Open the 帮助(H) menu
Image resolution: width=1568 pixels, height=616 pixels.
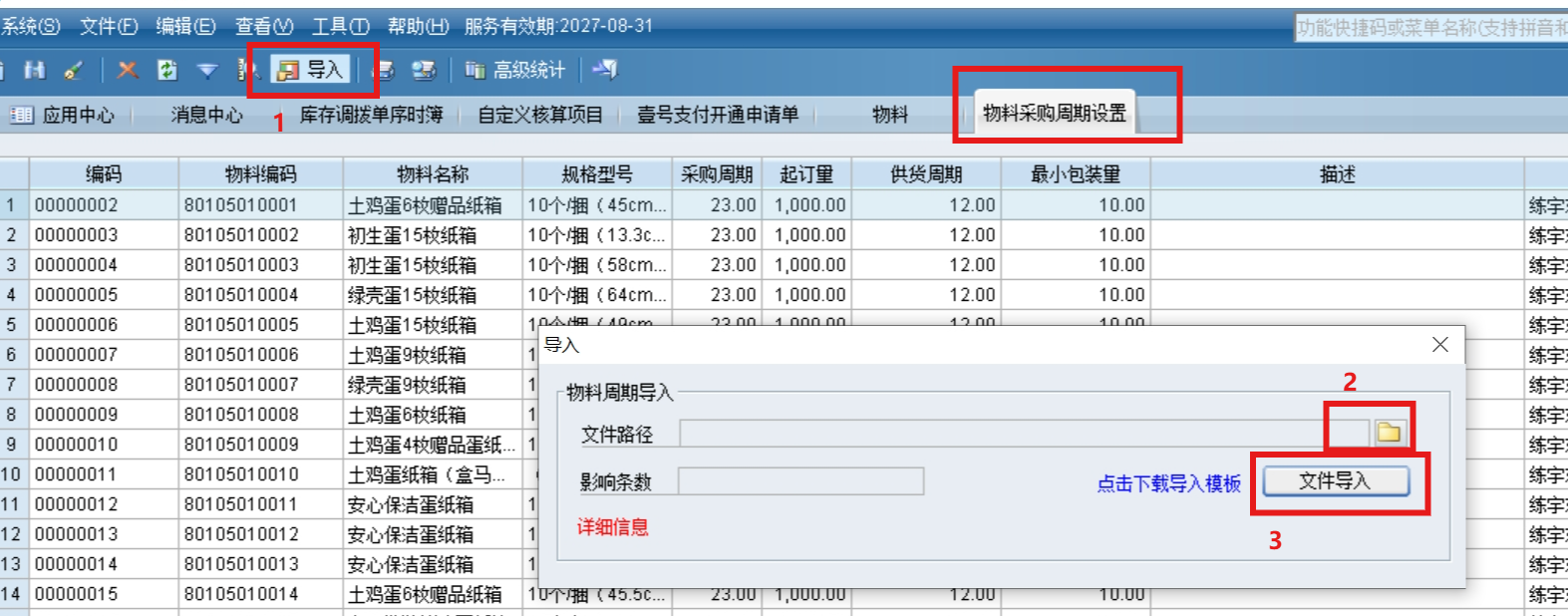pyautogui.click(x=417, y=26)
